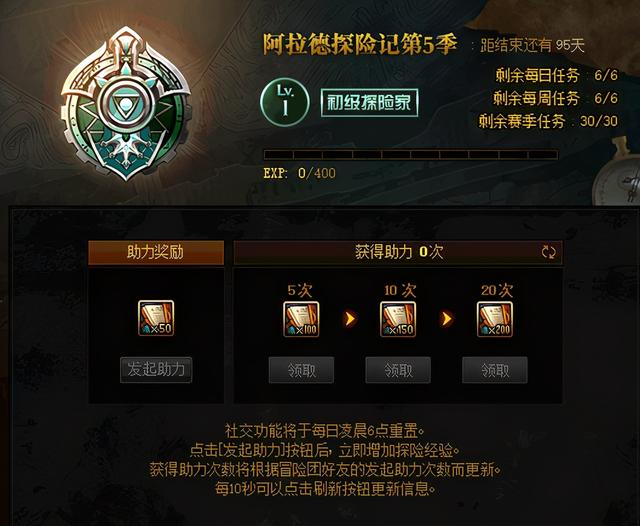The image size is (640, 526).
Task: Claim the 20次 reward with 领取
Action: [495, 370]
